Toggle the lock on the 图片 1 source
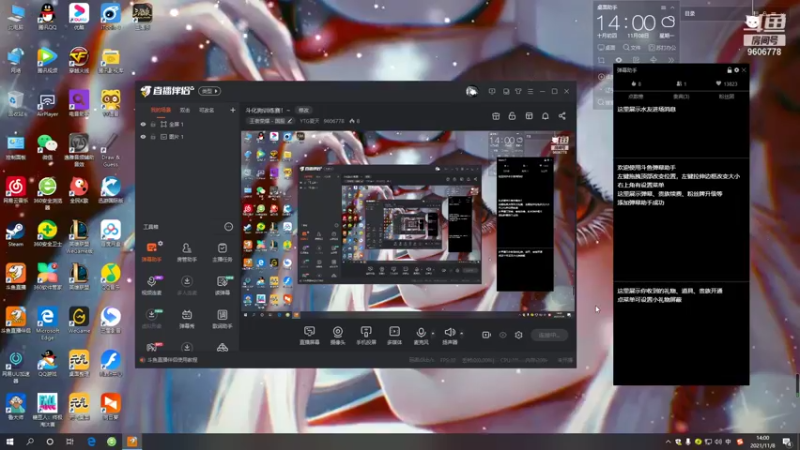Viewport: 800px width, 450px height. click(153, 137)
